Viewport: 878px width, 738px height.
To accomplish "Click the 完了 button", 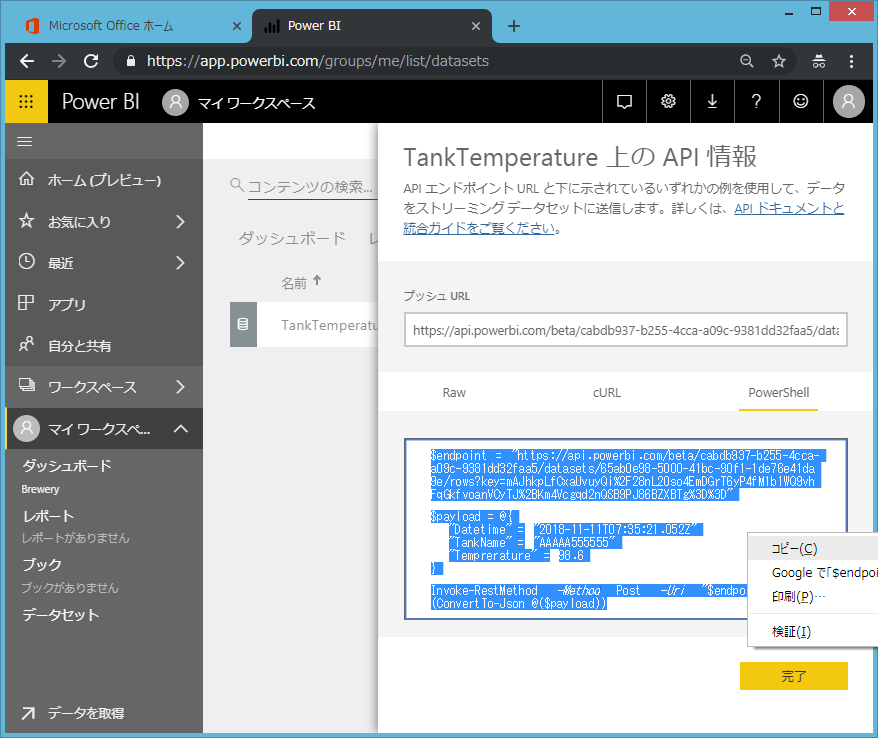I will pyautogui.click(x=793, y=676).
